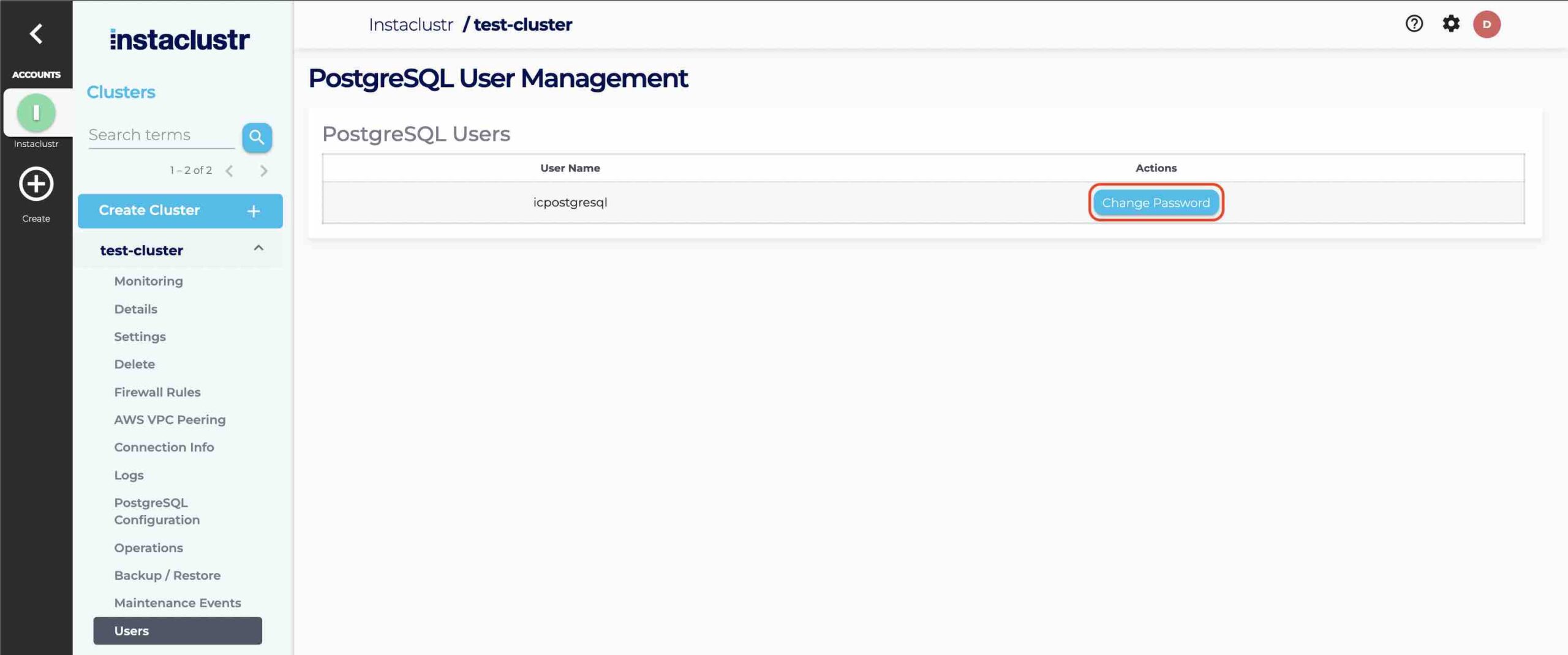1568x655 pixels.
Task: Click the Instaclustr logo
Action: (x=179, y=39)
